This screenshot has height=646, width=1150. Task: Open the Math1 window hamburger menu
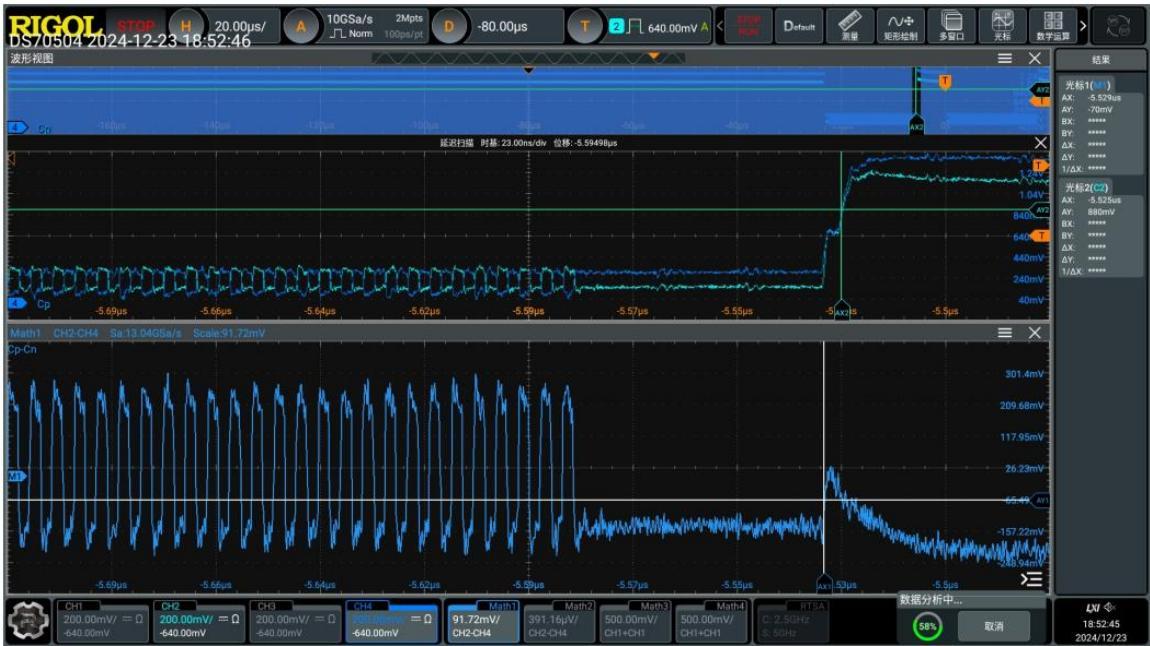click(1005, 333)
